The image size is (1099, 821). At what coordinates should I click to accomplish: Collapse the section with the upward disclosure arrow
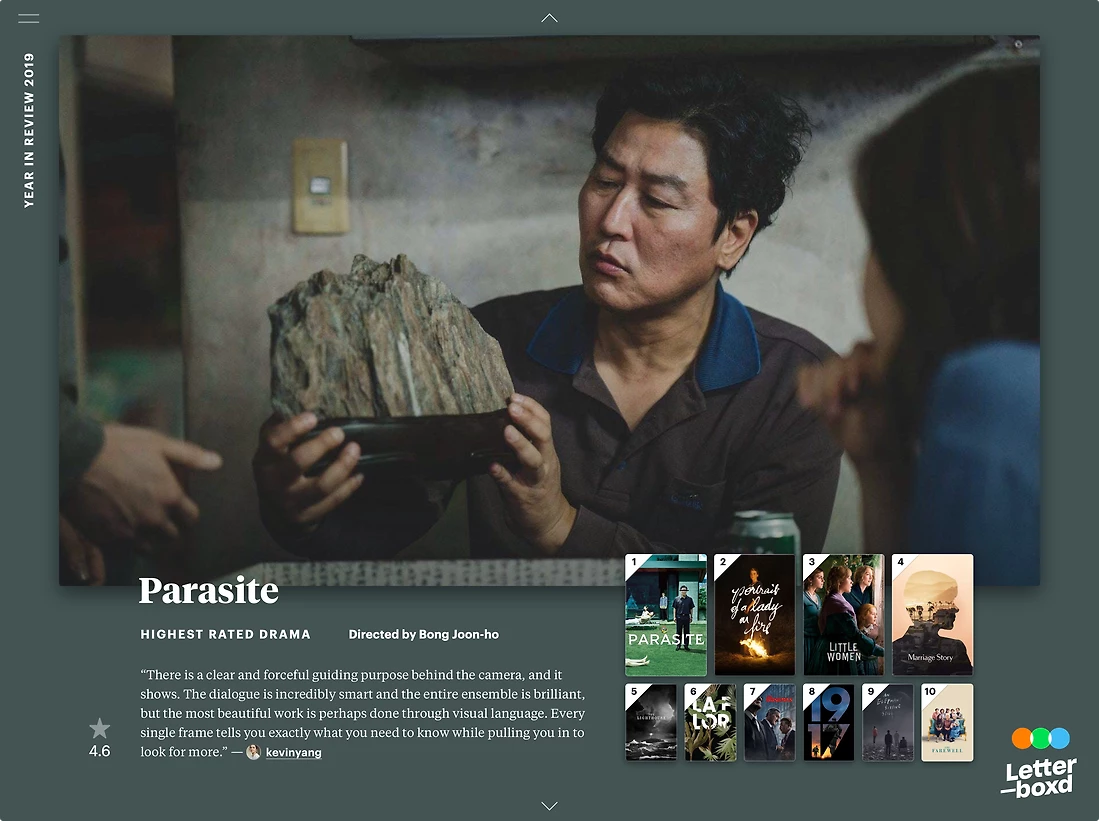(549, 17)
